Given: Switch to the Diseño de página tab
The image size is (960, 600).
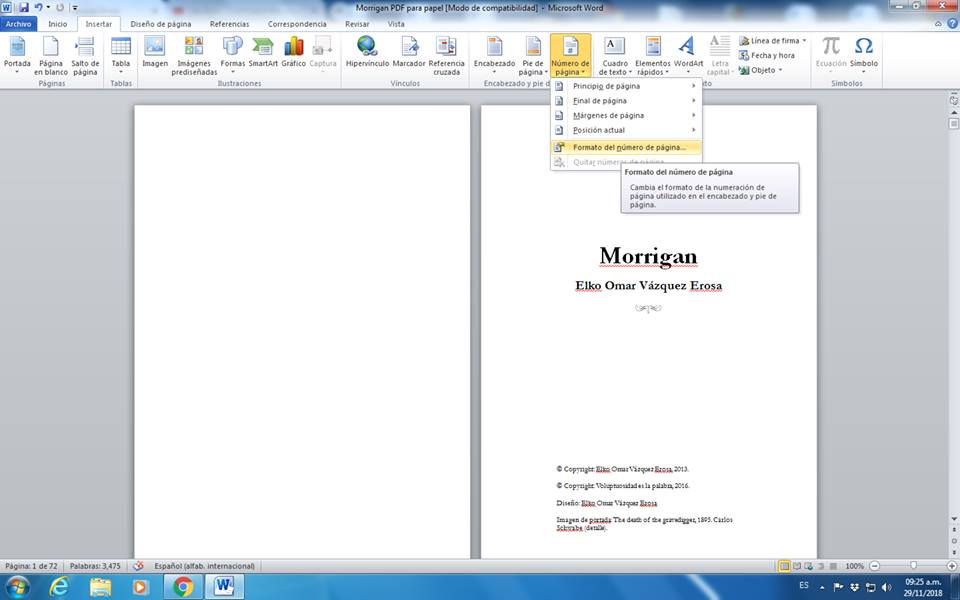Looking at the screenshot, I should (x=160, y=23).
